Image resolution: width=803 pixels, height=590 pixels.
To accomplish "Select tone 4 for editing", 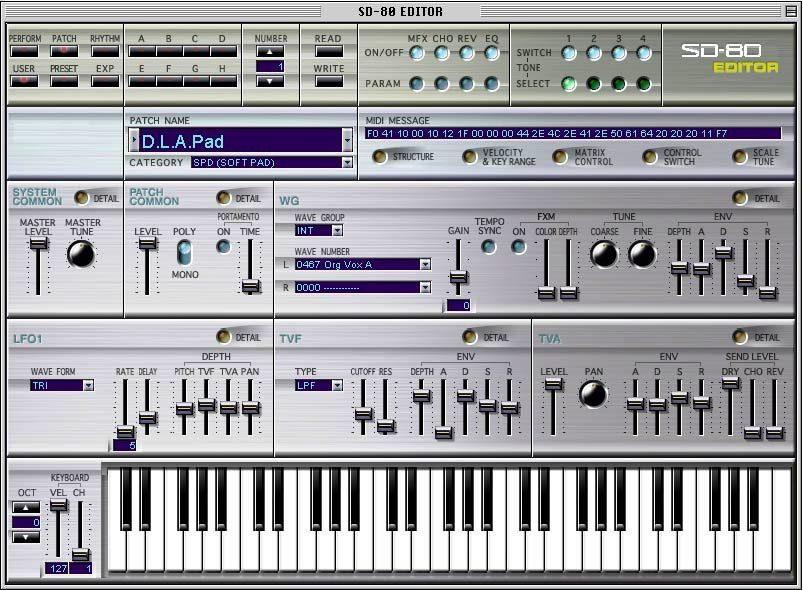I will 644,83.
